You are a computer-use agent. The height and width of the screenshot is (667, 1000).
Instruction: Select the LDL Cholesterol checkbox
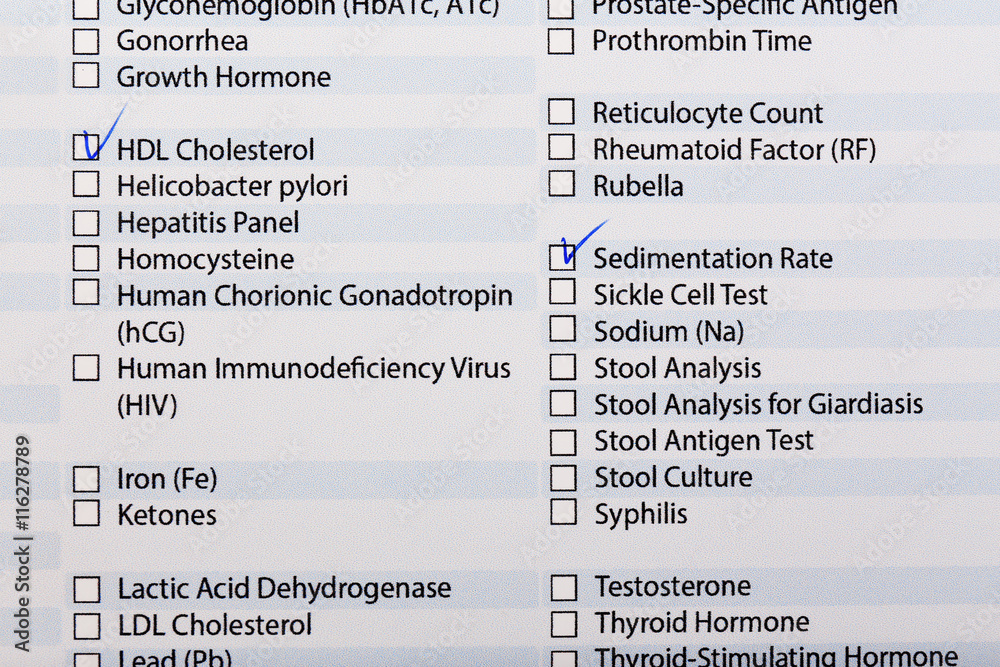tap(87, 627)
